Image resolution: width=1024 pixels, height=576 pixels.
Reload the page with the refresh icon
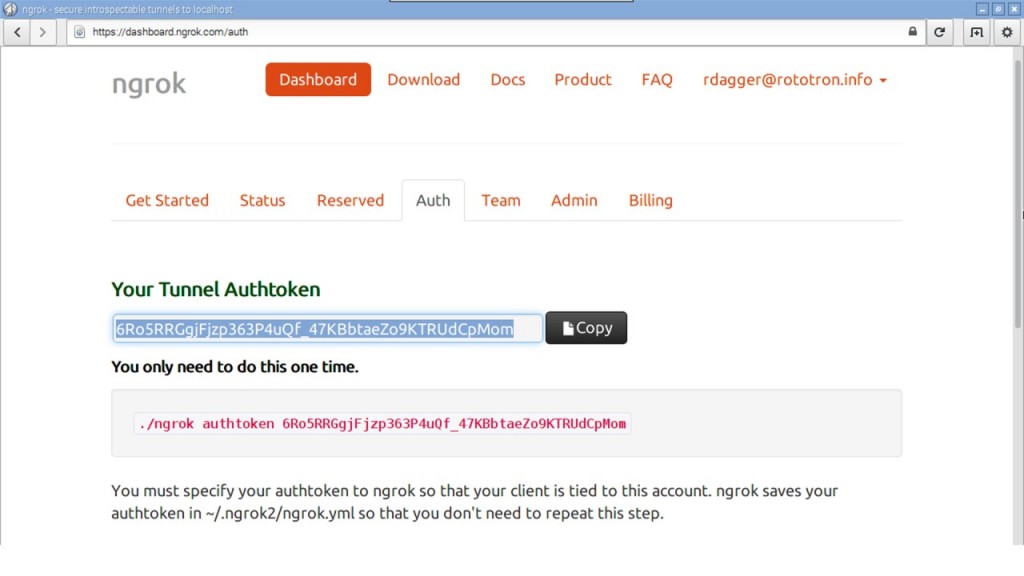939,32
